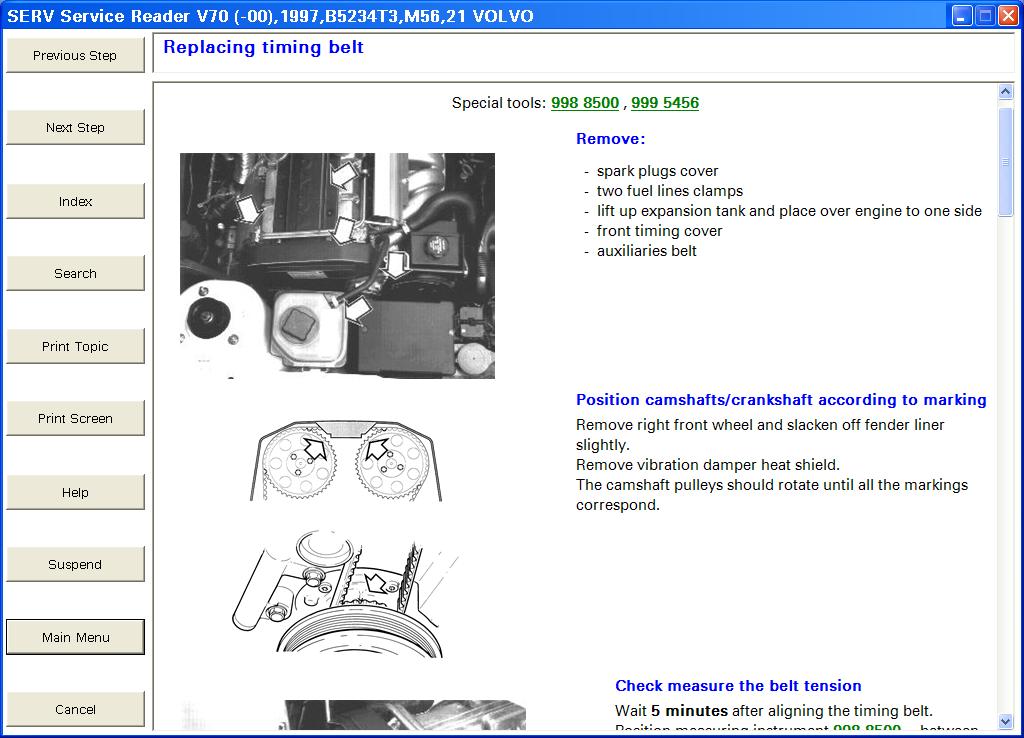
Task: Click the camshaft pulleys diagram
Action: [345, 460]
